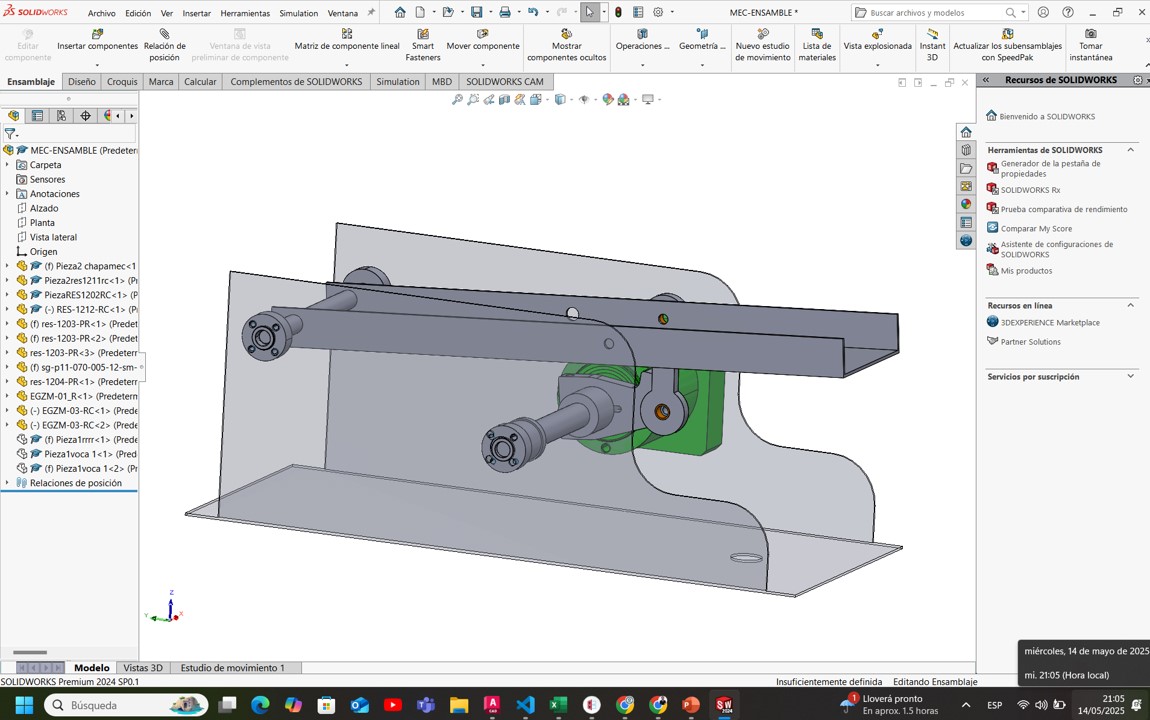This screenshot has height=720, width=1150.
Task: Activate Instant 3D
Action: click(932, 45)
